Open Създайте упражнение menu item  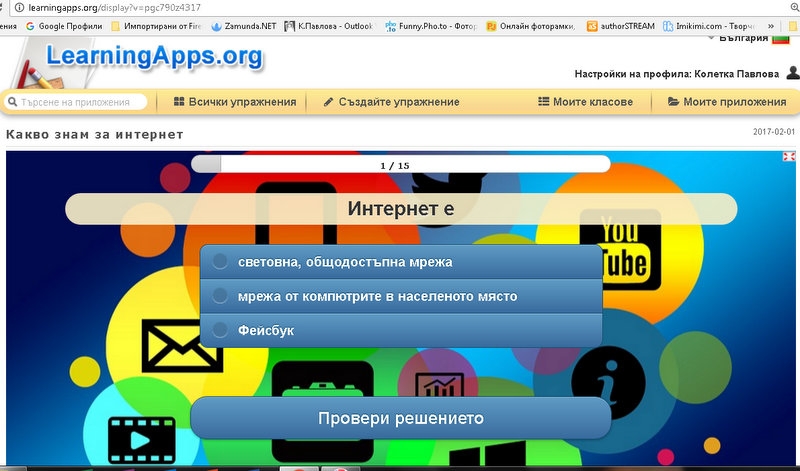click(391, 102)
